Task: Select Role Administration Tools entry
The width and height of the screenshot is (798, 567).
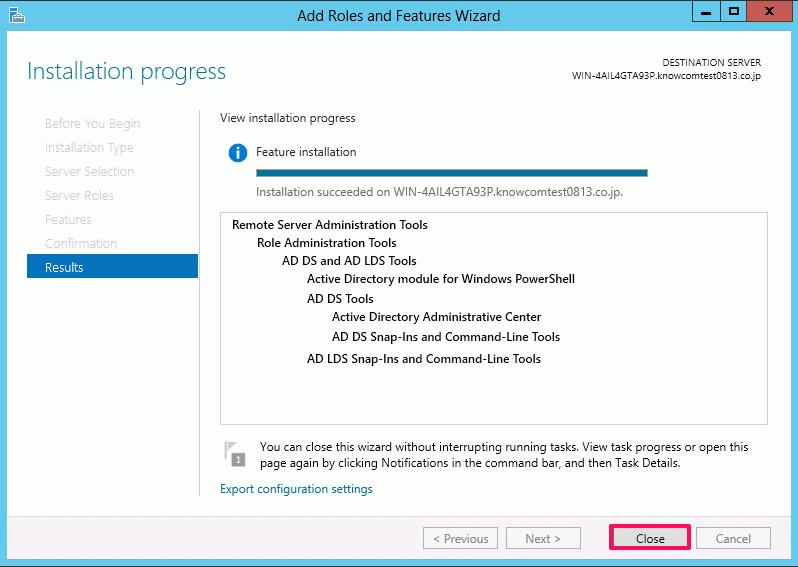Action: [326, 243]
